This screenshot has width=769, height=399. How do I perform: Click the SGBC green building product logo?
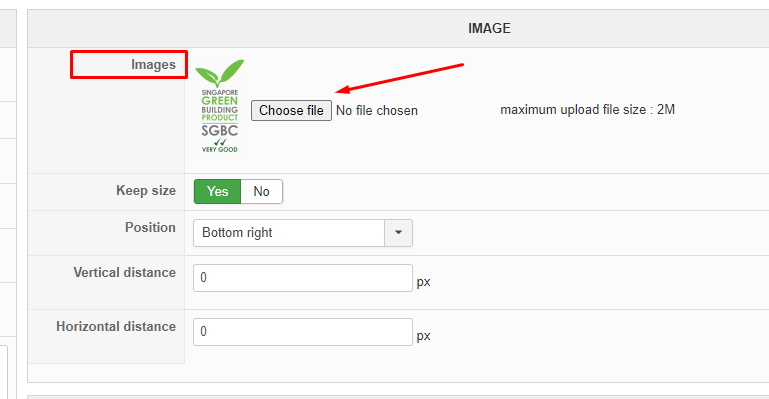pyautogui.click(x=219, y=106)
